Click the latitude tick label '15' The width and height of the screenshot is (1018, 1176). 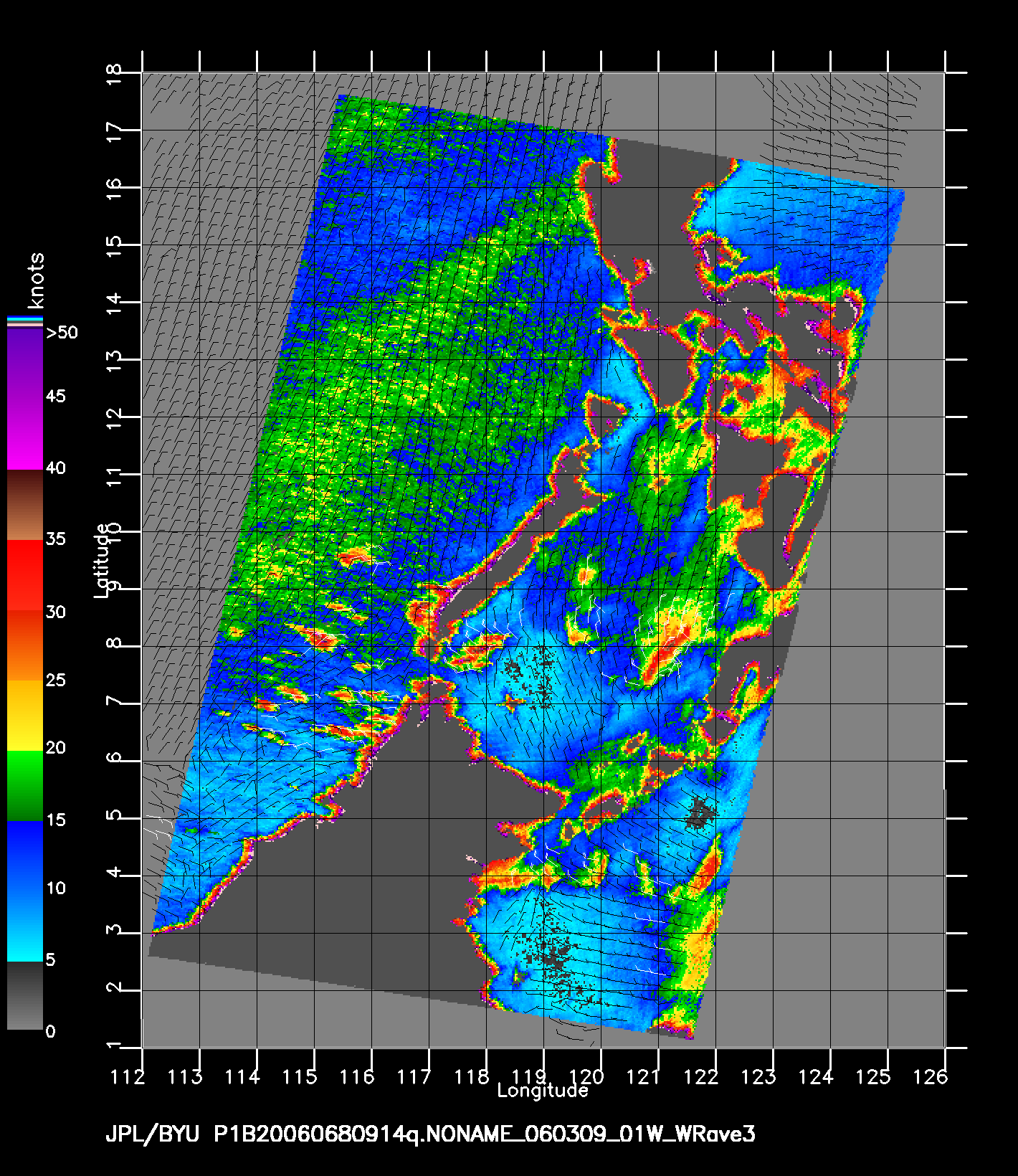[114, 248]
